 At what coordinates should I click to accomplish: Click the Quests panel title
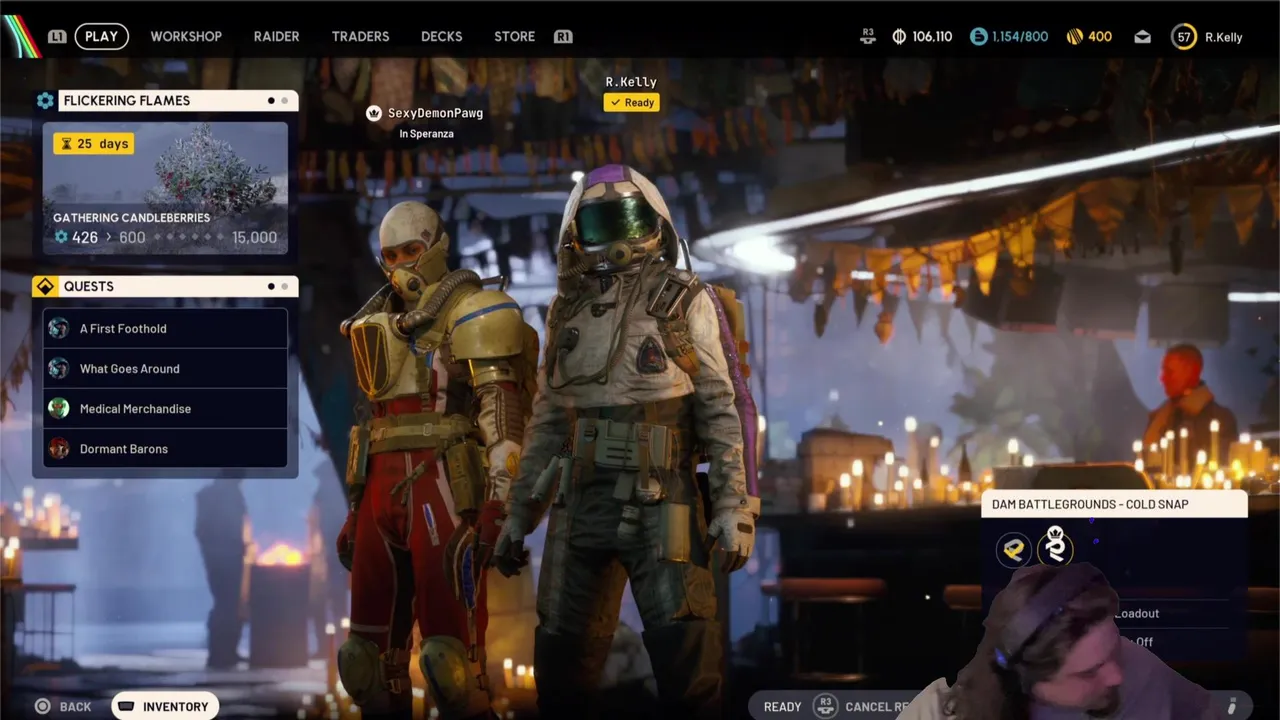89,286
